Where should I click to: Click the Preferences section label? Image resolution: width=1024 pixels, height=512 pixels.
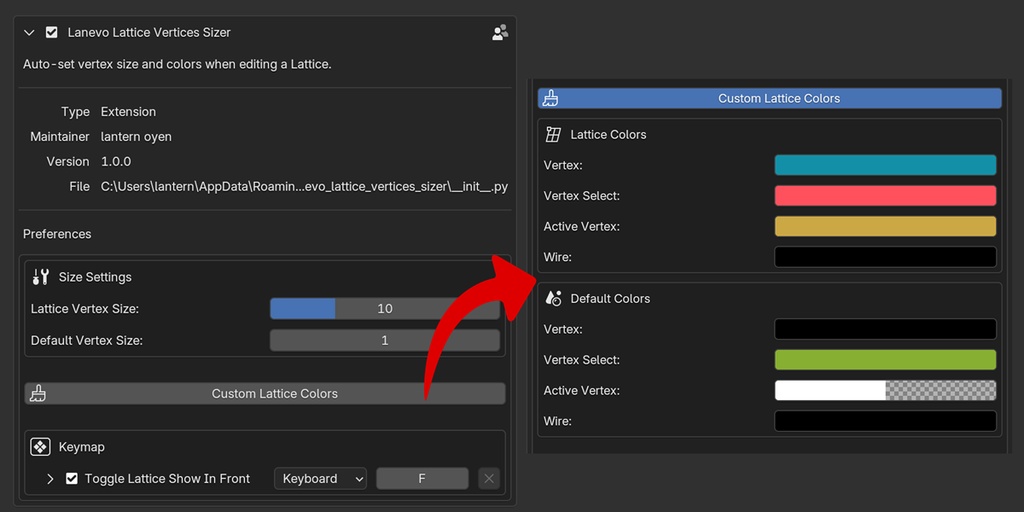click(x=57, y=234)
